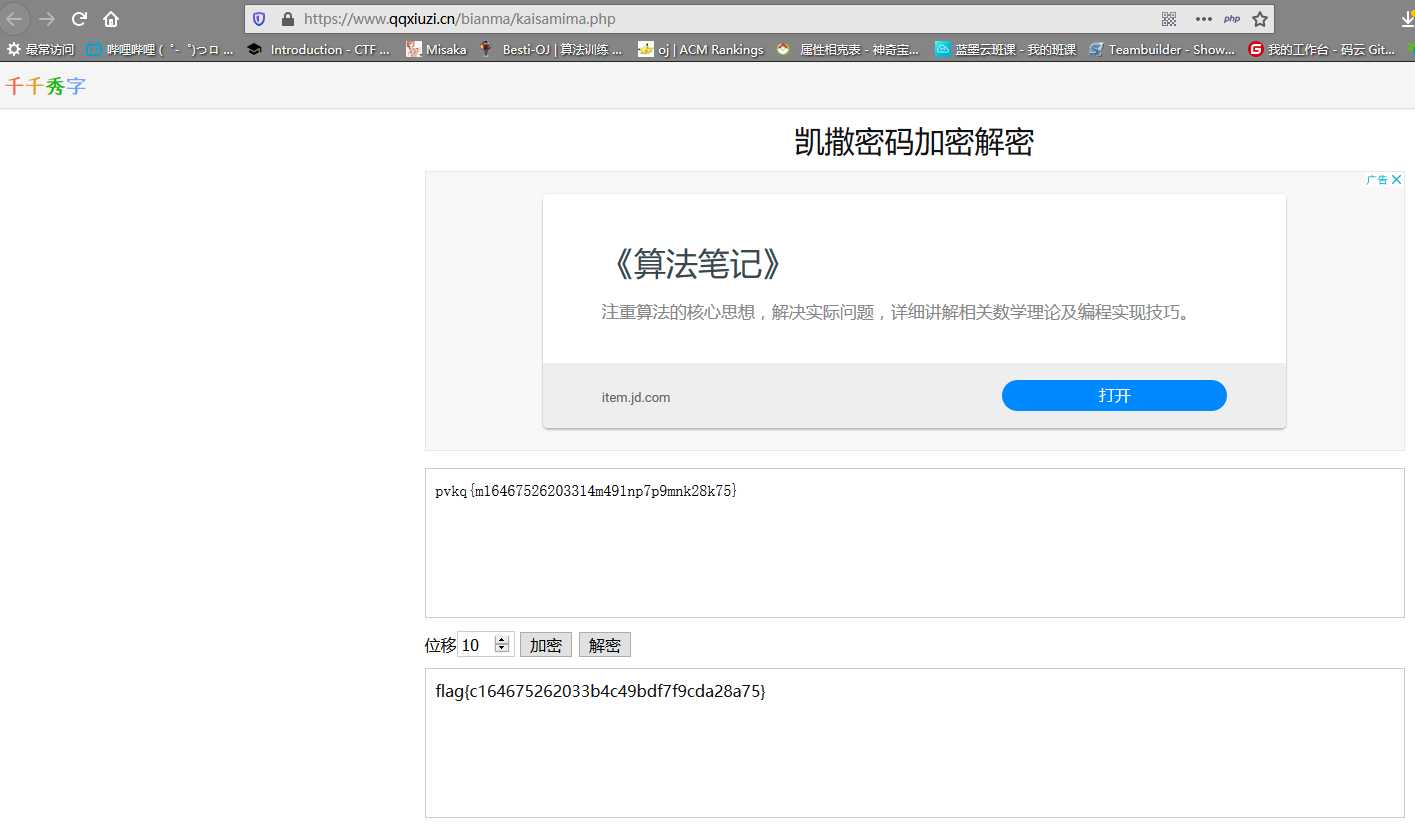Click the ad description text about 算法

click(x=899, y=312)
